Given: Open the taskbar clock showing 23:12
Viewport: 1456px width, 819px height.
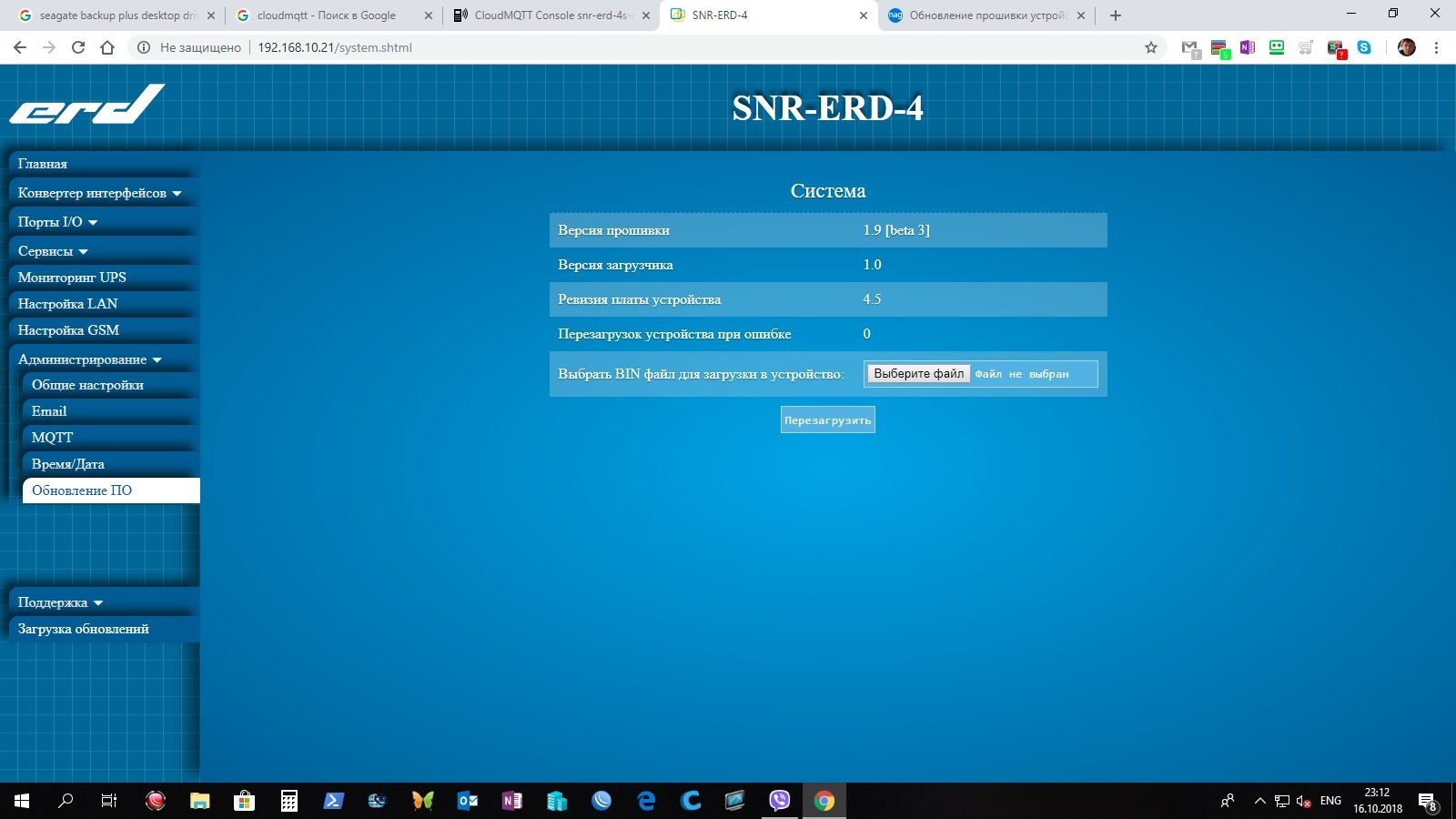Looking at the screenshot, I should click(1378, 800).
